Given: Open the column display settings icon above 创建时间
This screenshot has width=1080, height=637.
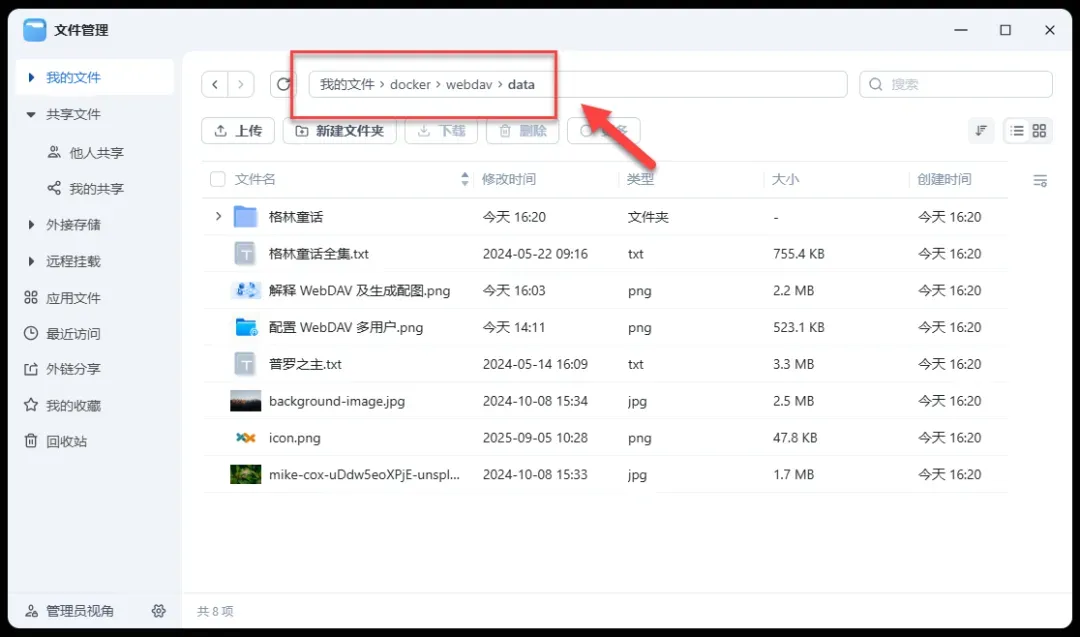Looking at the screenshot, I should point(1040,179).
